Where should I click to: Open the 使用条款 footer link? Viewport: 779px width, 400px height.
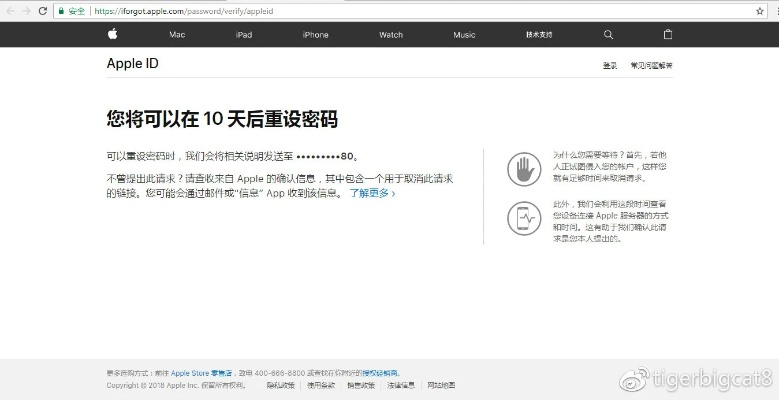pyautogui.click(x=320, y=385)
